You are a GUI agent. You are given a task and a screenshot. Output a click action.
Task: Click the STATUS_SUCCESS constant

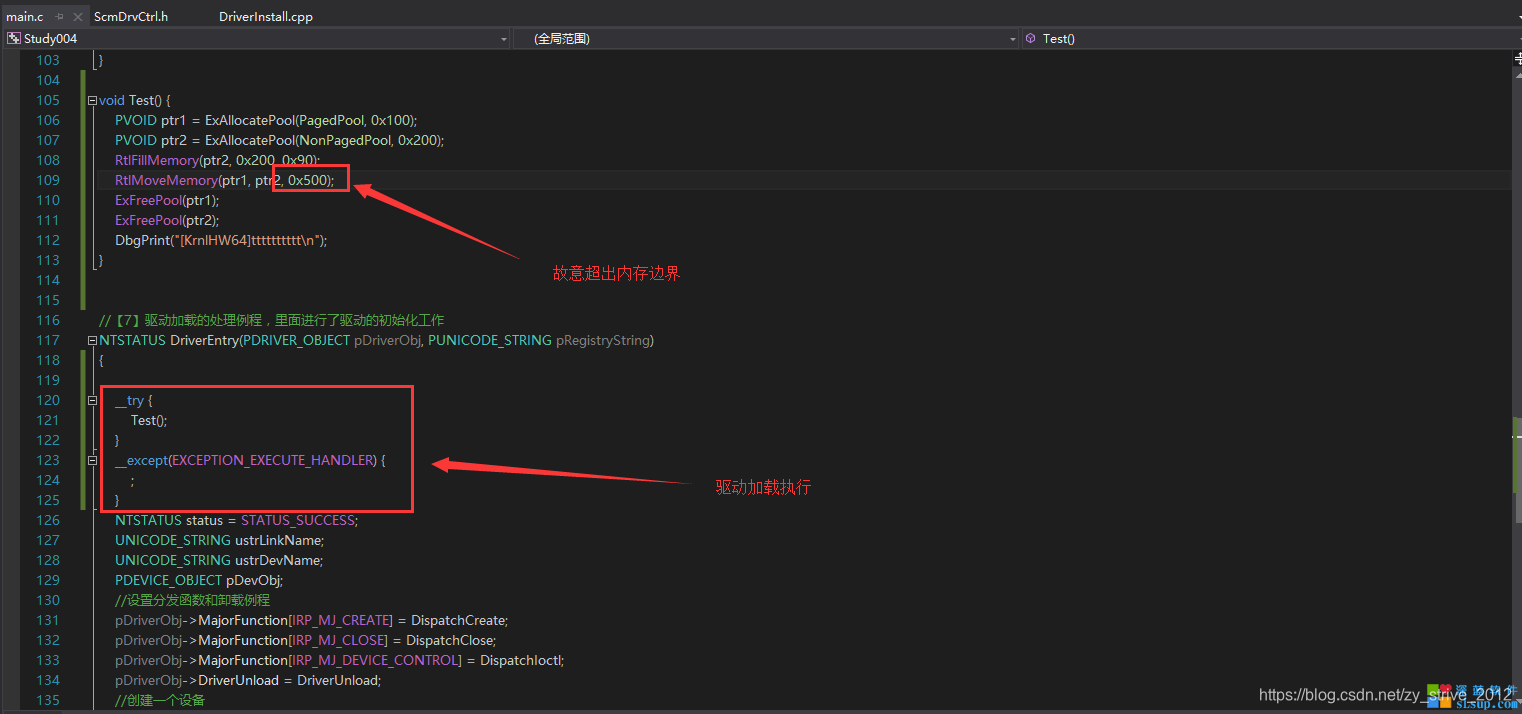click(298, 520)
